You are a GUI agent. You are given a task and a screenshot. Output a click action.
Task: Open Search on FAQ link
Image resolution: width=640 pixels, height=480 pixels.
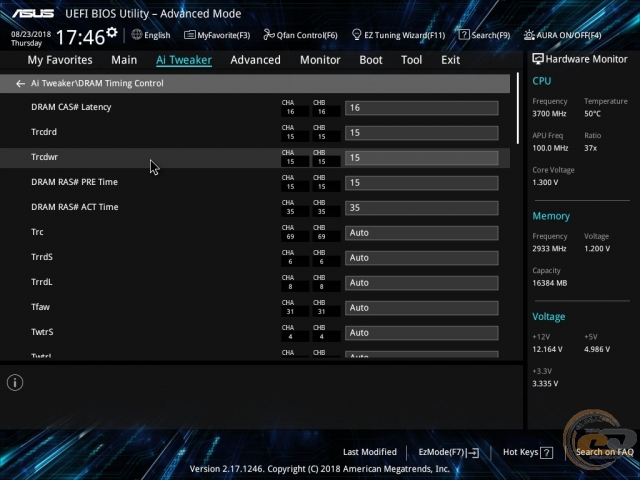click(x=604, y=452)
